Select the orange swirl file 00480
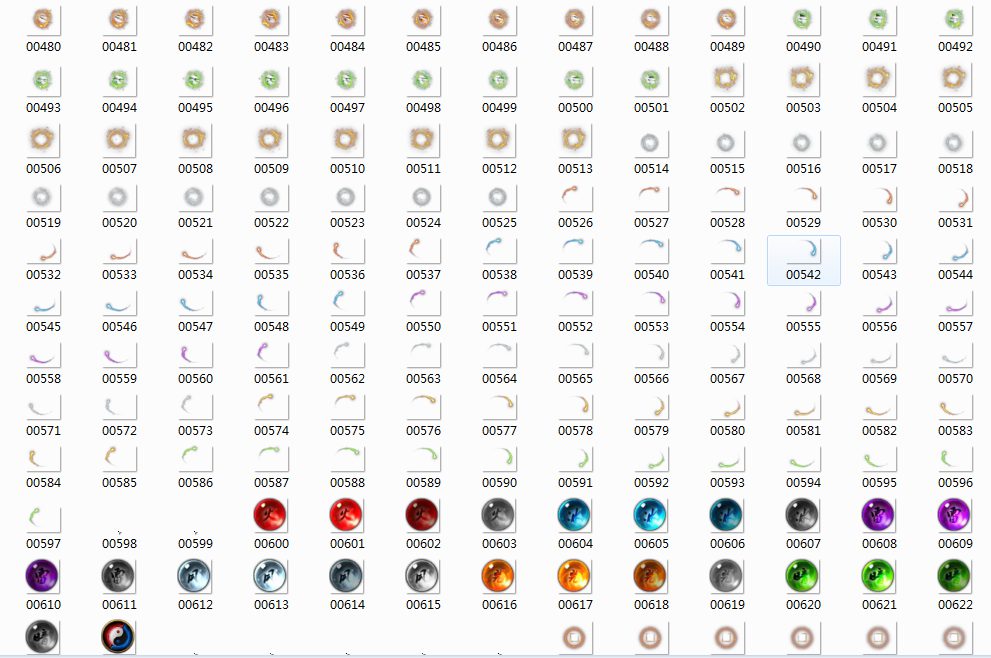991x658 pixels. coord(42,22)
